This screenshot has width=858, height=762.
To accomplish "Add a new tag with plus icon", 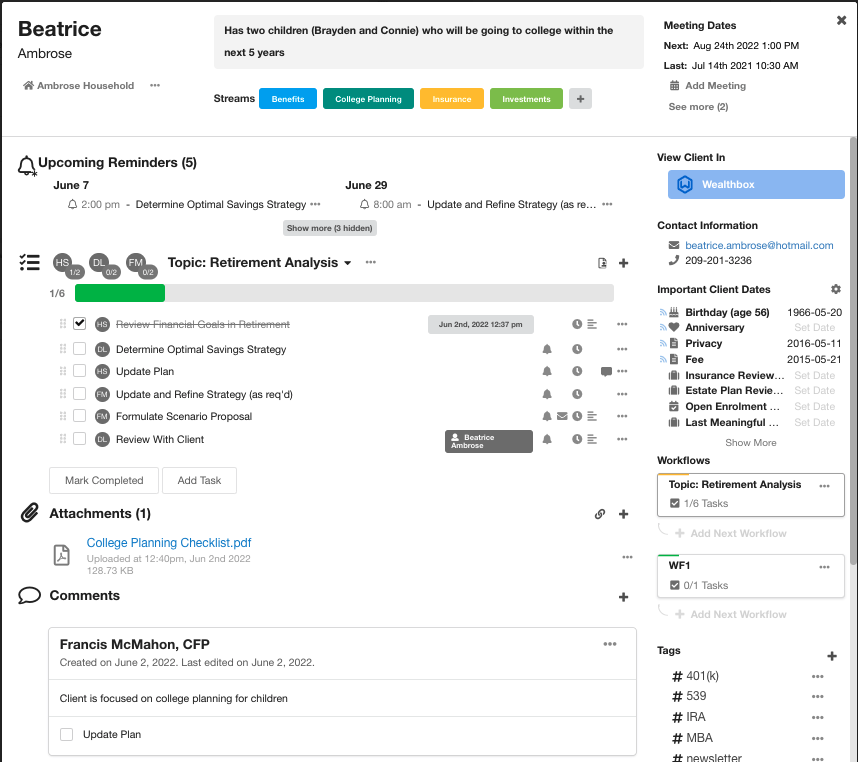I will pyautogui.click(x=832, y=656).
